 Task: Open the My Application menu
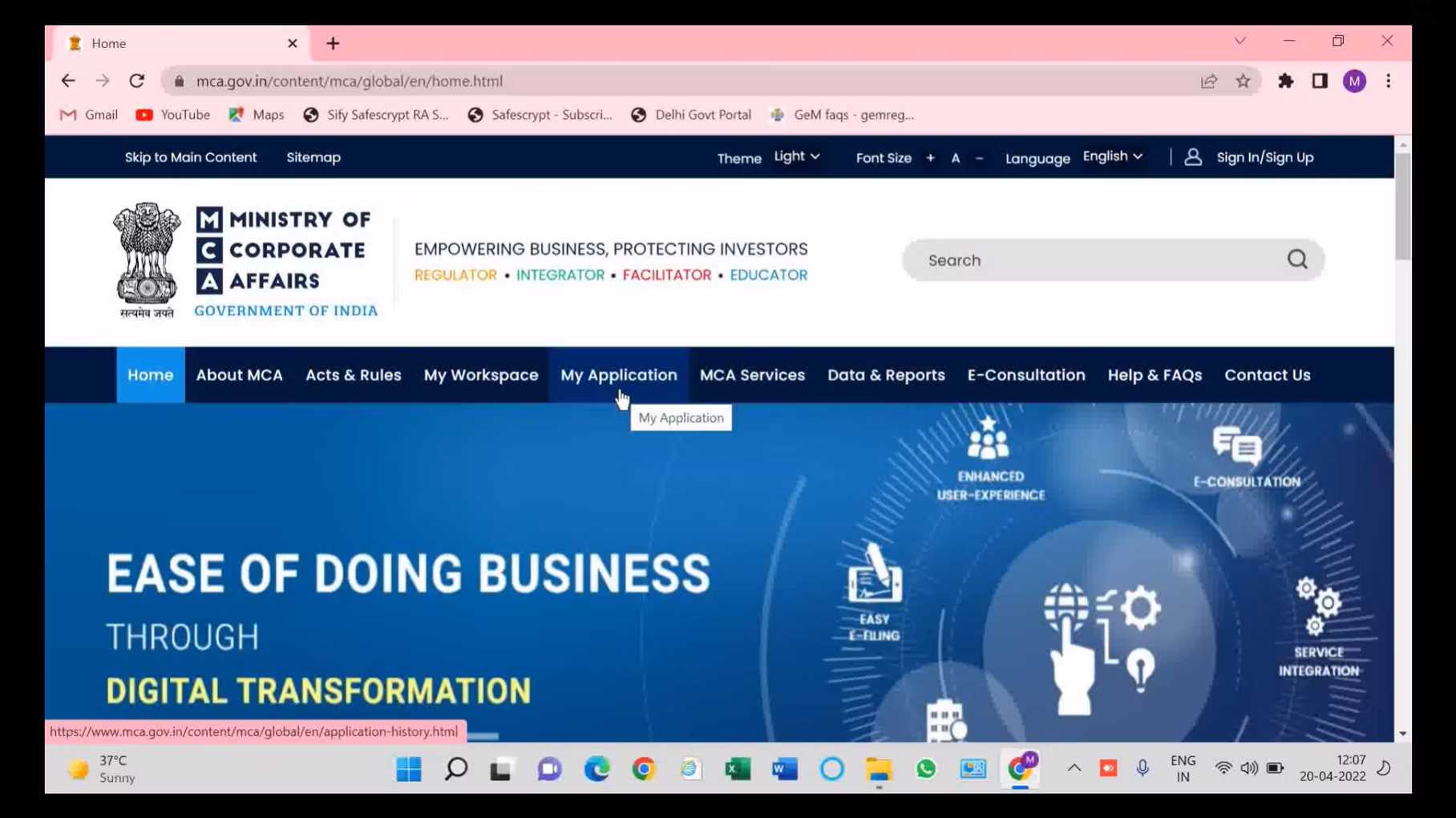(x=618, y=375)
